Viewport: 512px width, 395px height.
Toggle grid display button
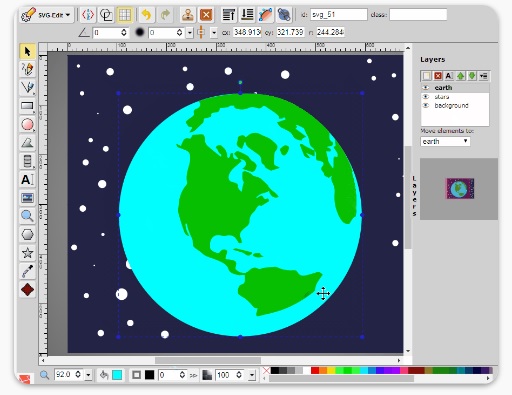125,15
